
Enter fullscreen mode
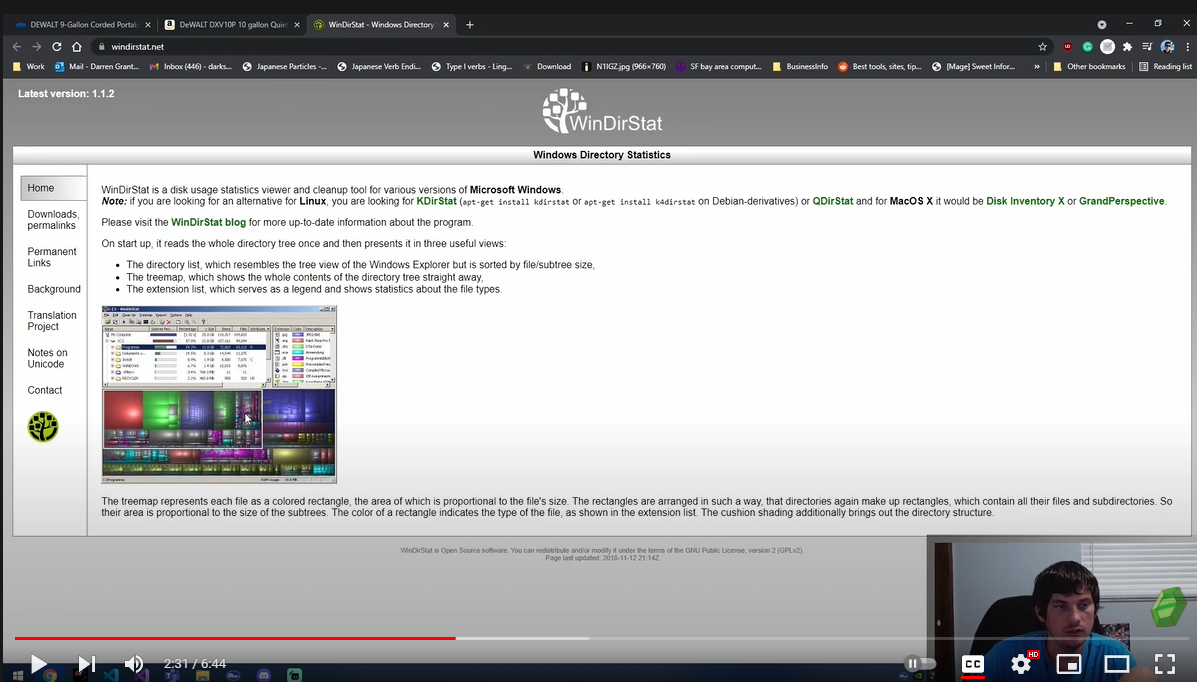(1164, 664)
